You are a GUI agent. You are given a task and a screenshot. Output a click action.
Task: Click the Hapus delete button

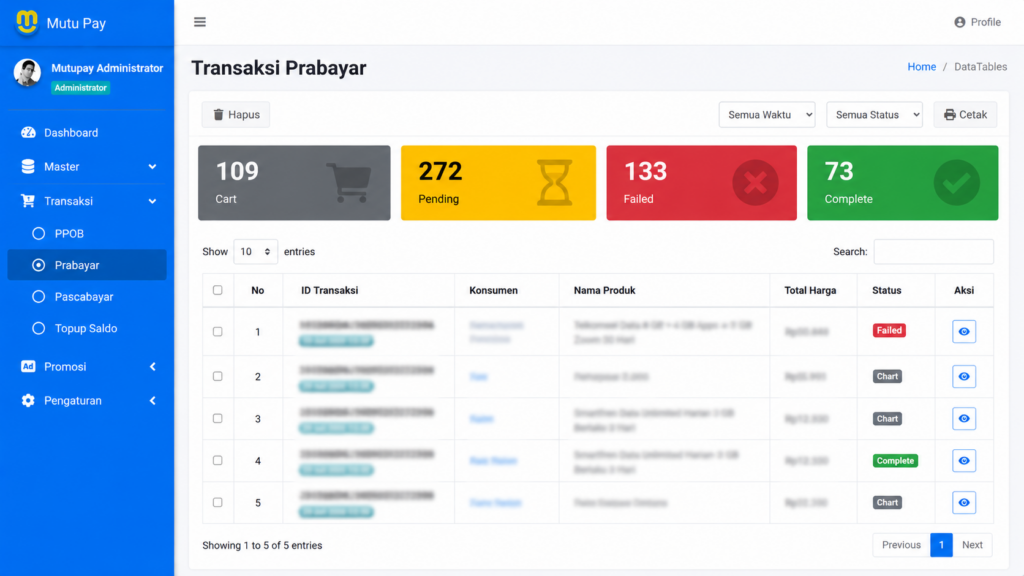tap(236, 115)
